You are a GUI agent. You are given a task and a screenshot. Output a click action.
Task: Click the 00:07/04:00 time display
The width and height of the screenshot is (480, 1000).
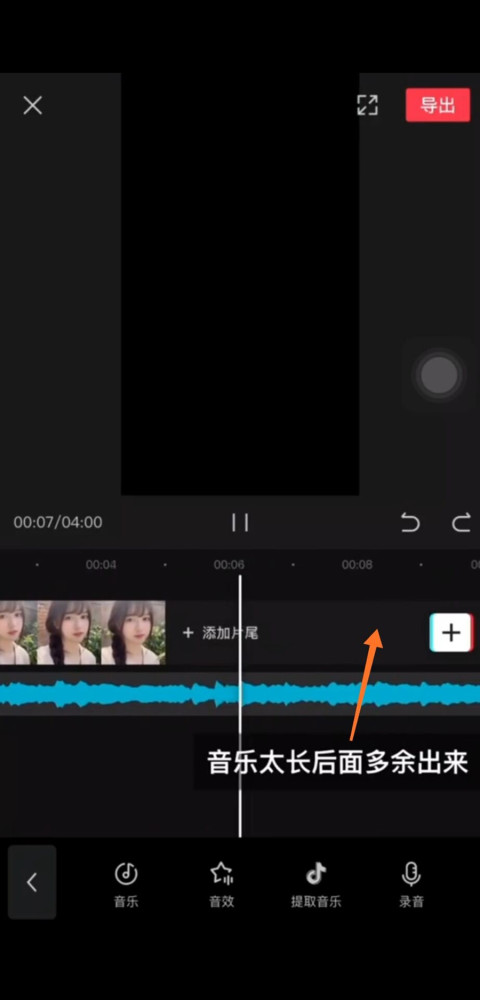tap(58, 522)
